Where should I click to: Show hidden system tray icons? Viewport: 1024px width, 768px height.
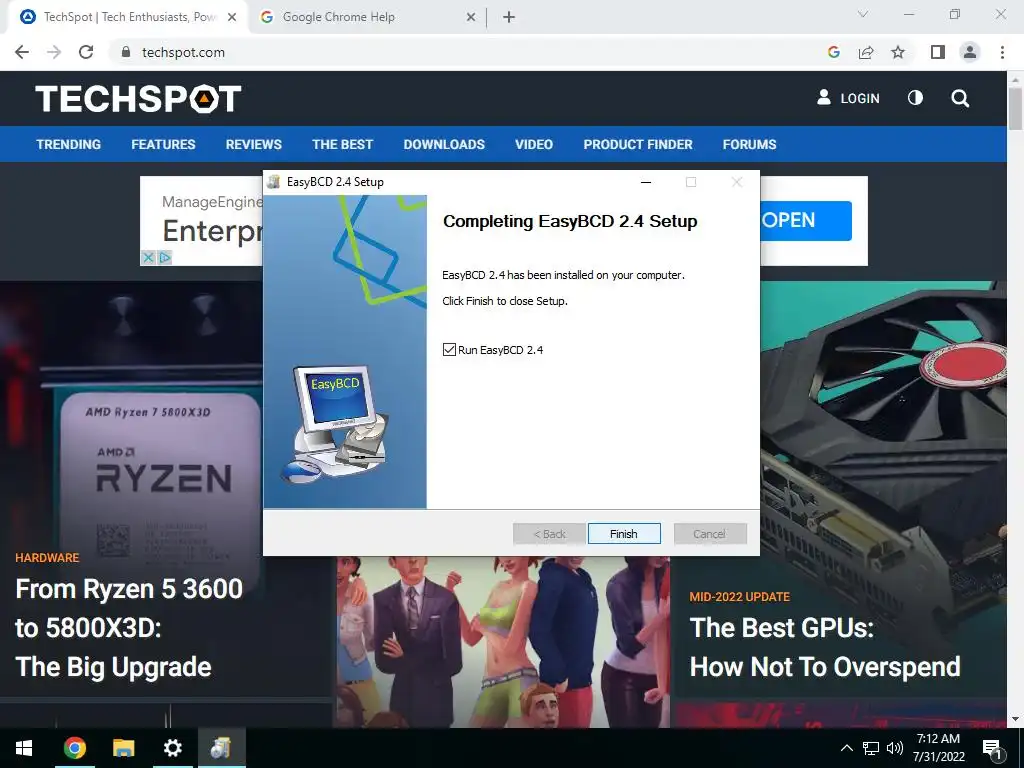pyautogui.click(x=846, y=748)
